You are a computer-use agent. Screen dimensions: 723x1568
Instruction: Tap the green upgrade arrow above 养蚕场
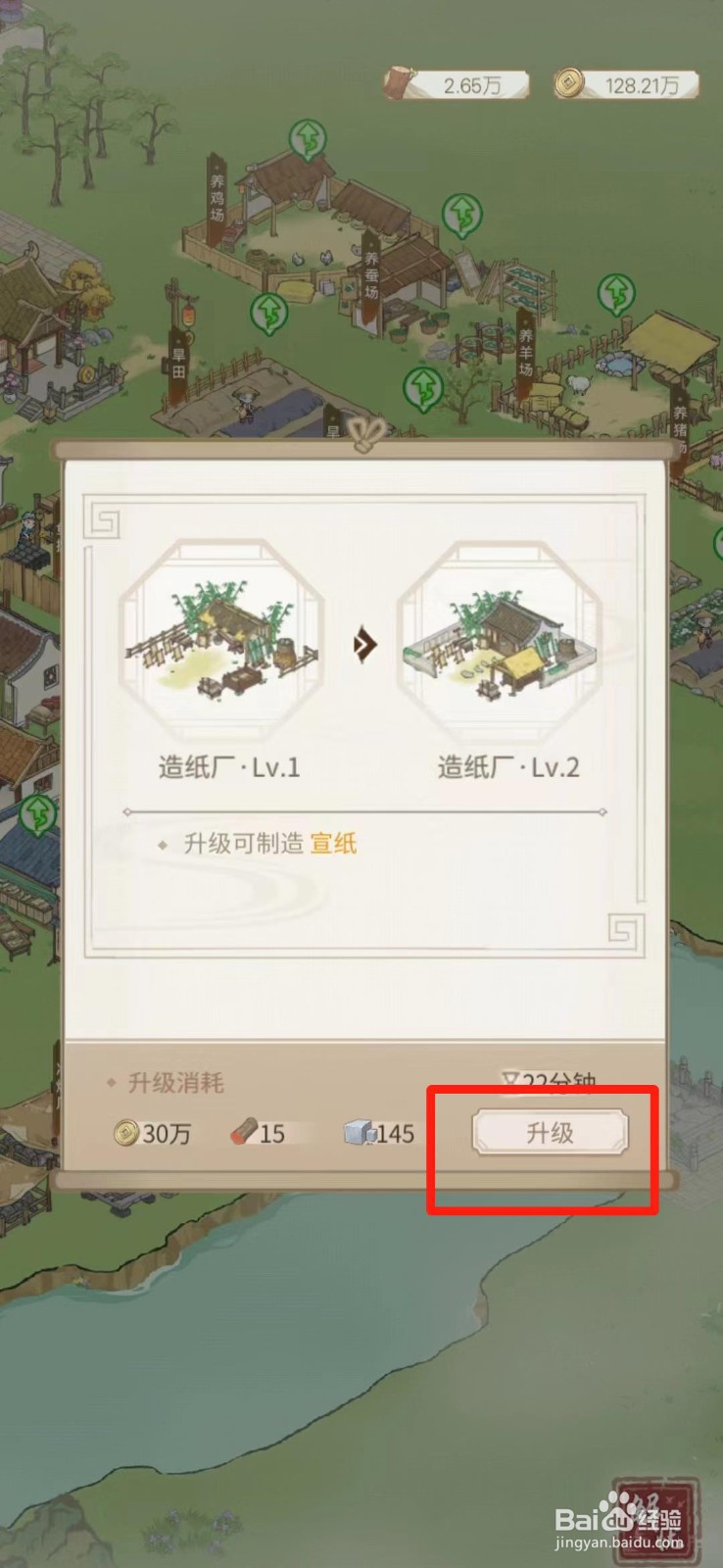461,215
